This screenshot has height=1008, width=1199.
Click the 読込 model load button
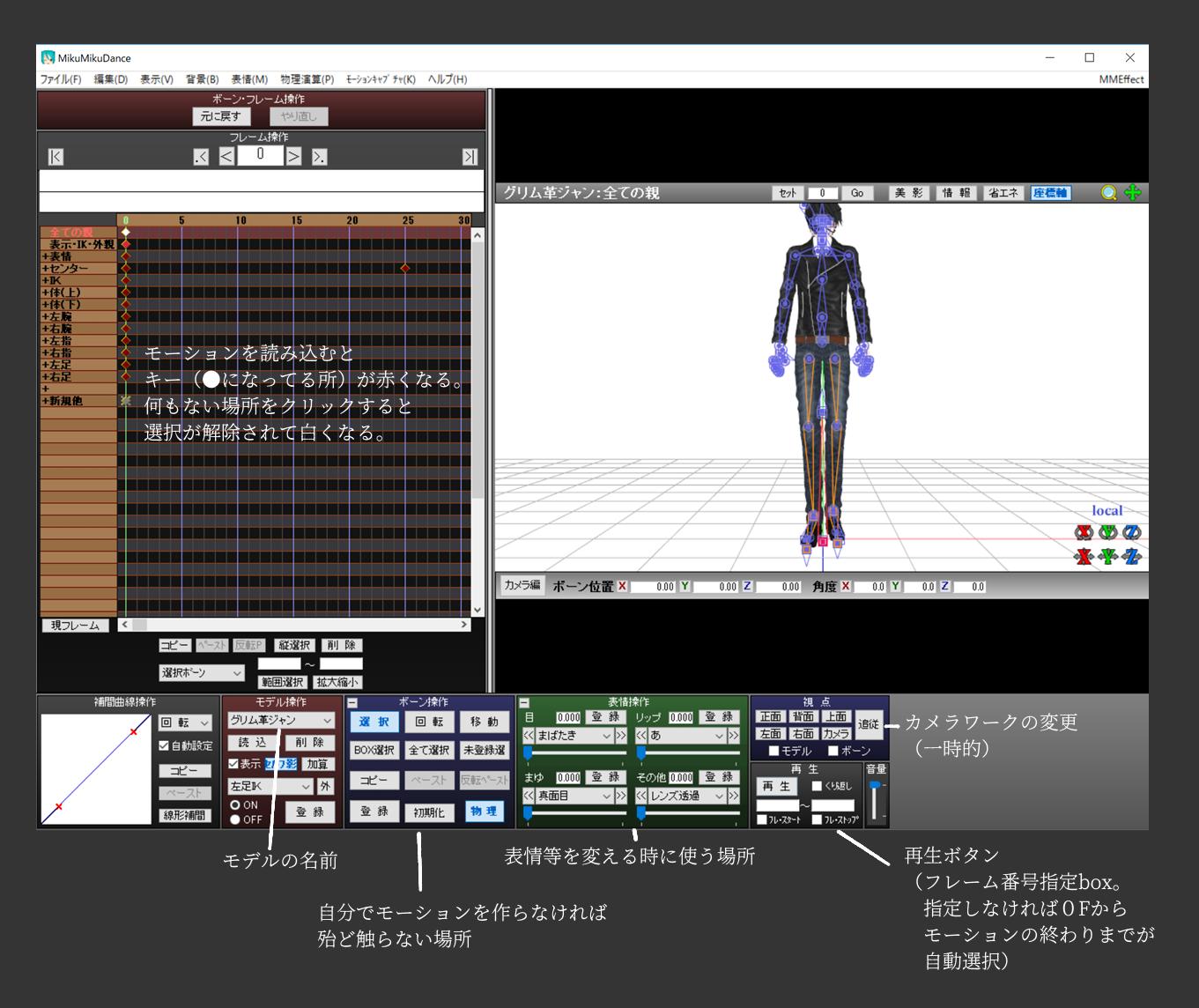click(x=253, y=743)
